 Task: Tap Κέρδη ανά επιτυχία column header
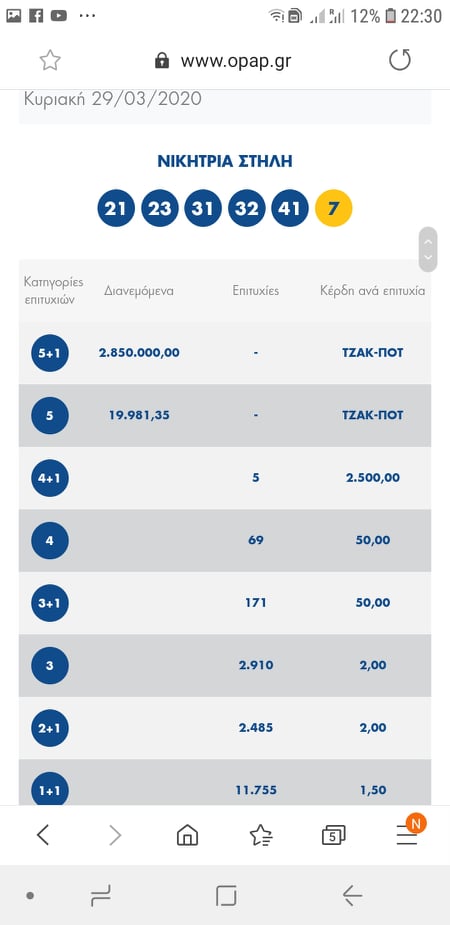tap(373, 290)
